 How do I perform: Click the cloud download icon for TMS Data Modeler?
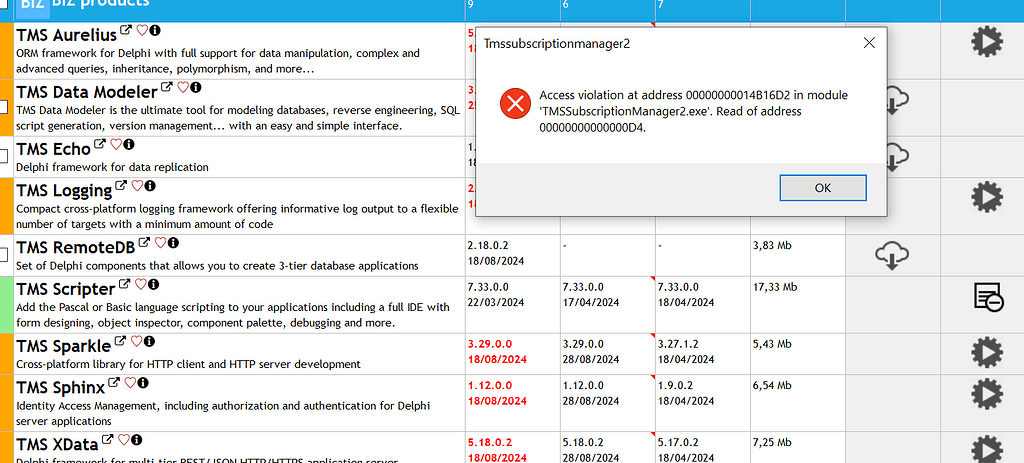pos(899,101)
